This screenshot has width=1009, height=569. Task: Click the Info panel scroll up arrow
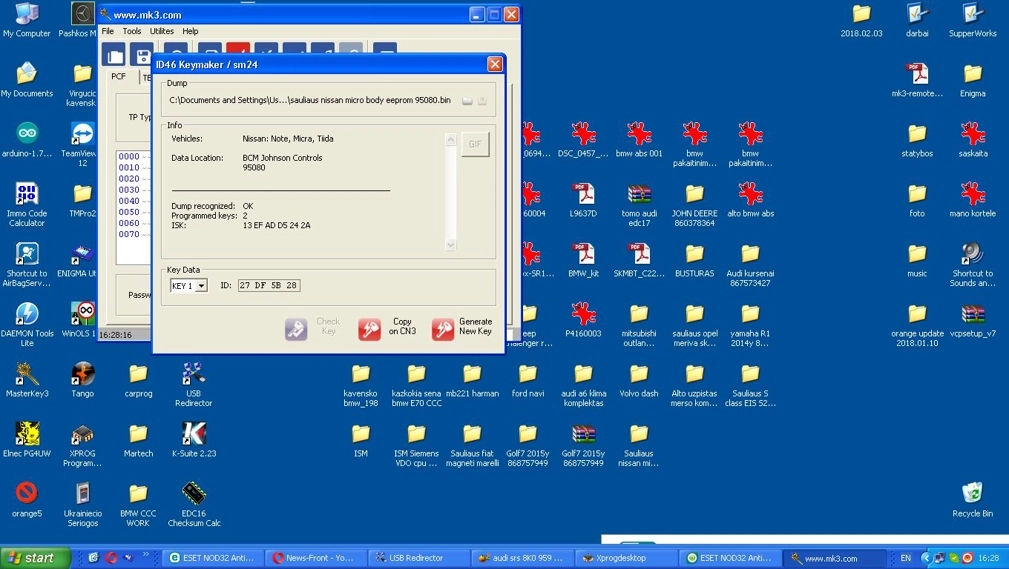pos(450,139)
